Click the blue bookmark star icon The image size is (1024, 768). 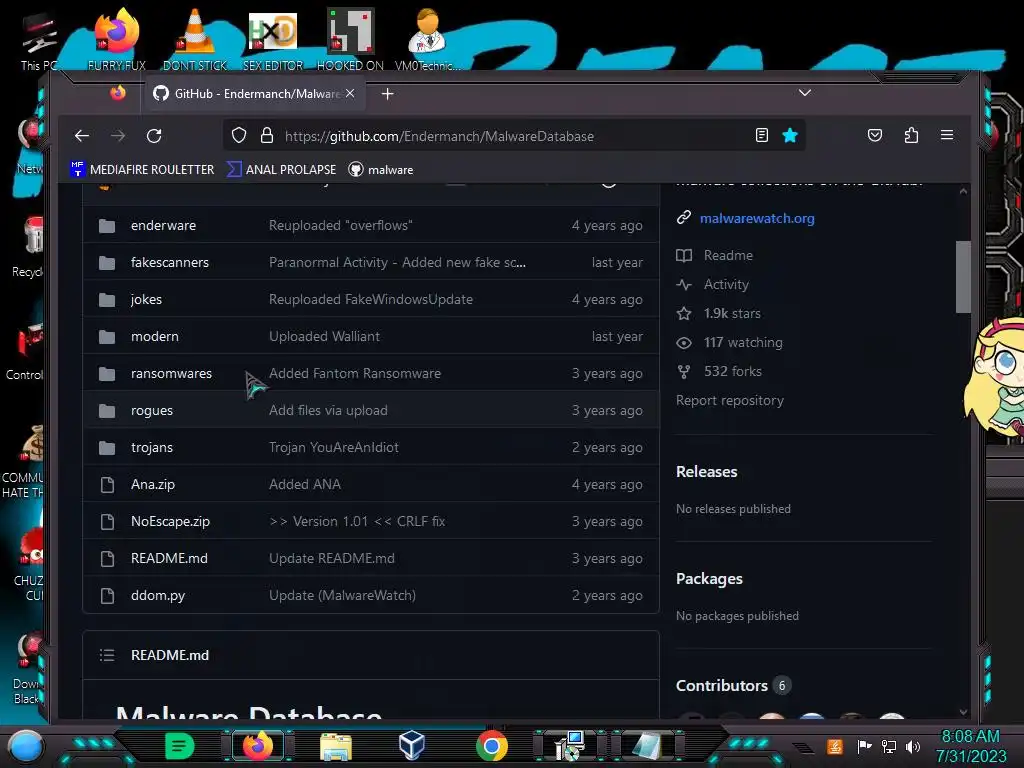pyautogui.click(x=790, y=135)
